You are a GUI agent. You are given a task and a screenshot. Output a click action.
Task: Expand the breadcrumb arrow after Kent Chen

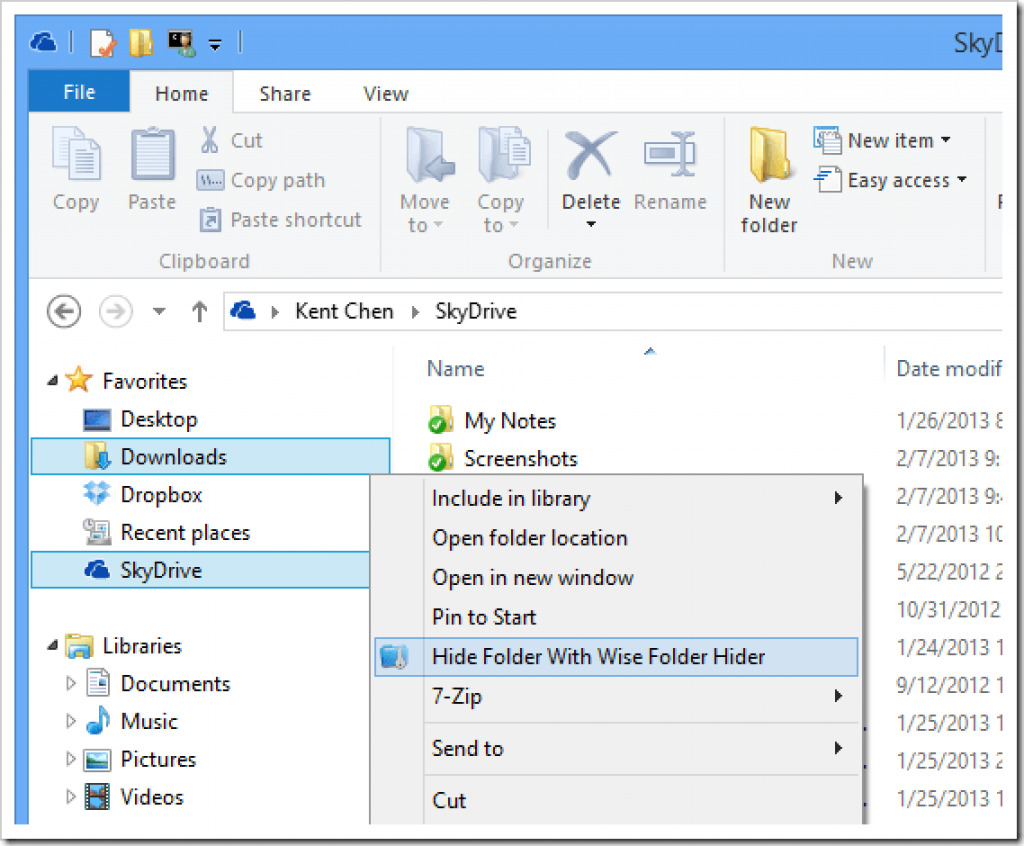(415, 312)
